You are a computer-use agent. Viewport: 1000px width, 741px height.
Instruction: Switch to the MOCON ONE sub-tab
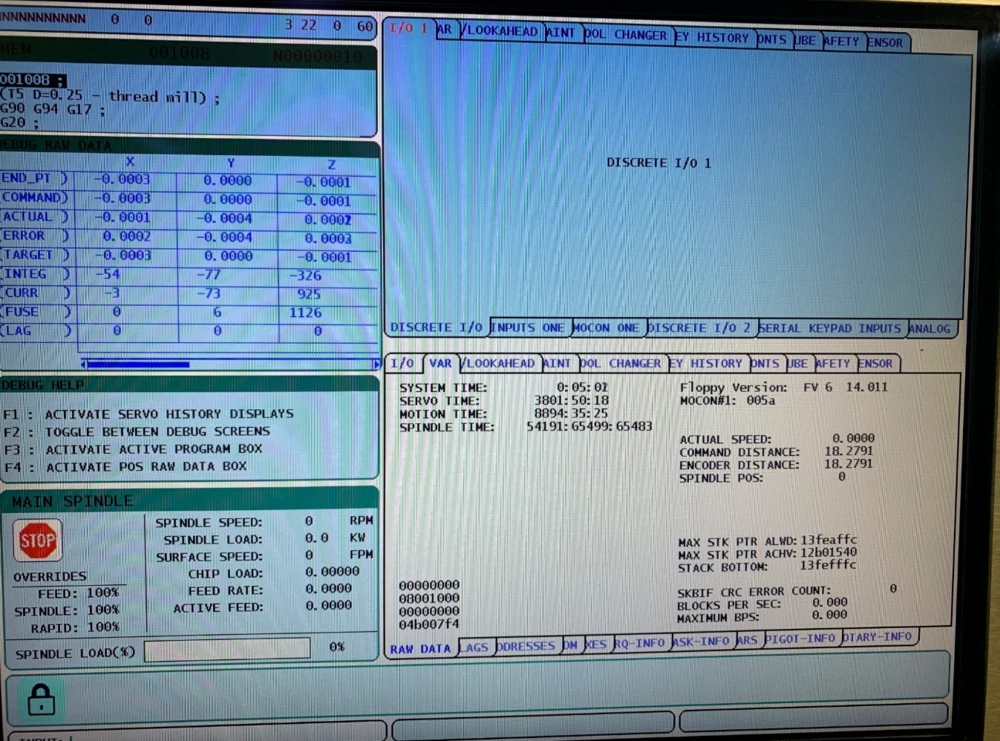[x=606, y=328]
